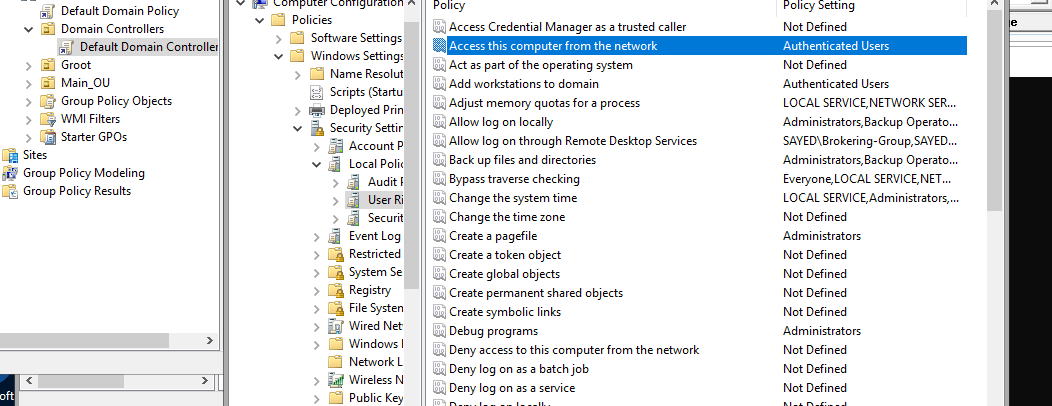Expand the WMI Filters node

pos(28,119)
